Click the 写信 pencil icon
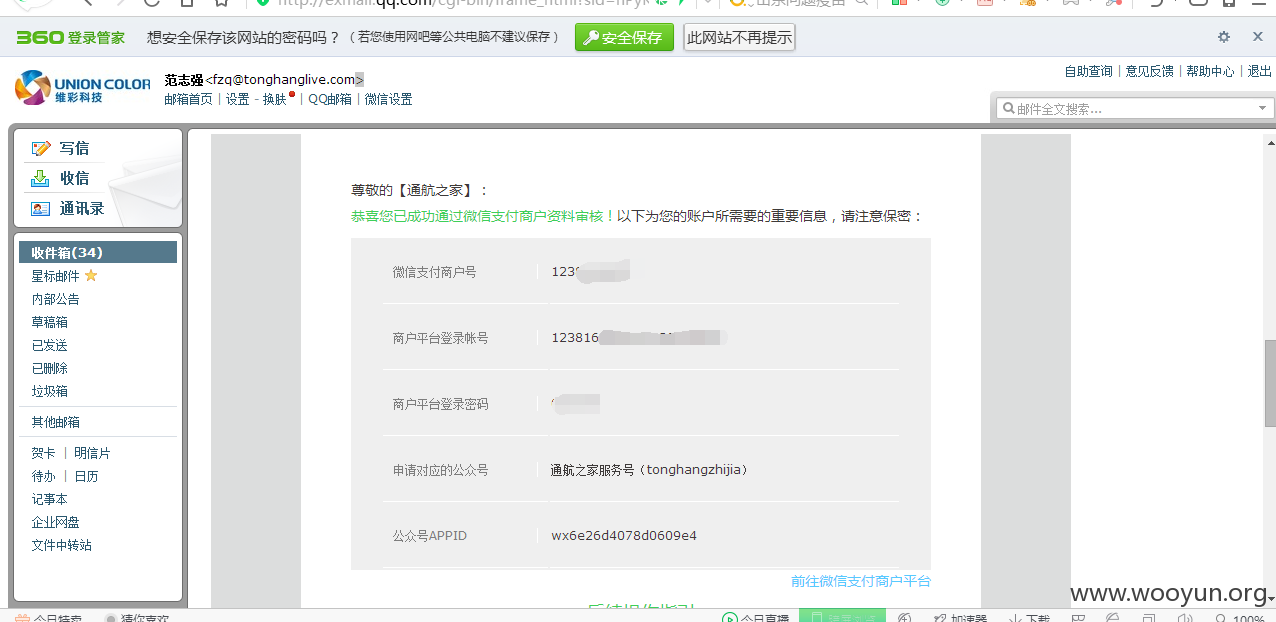1276x622 pixels. point(41,148)
